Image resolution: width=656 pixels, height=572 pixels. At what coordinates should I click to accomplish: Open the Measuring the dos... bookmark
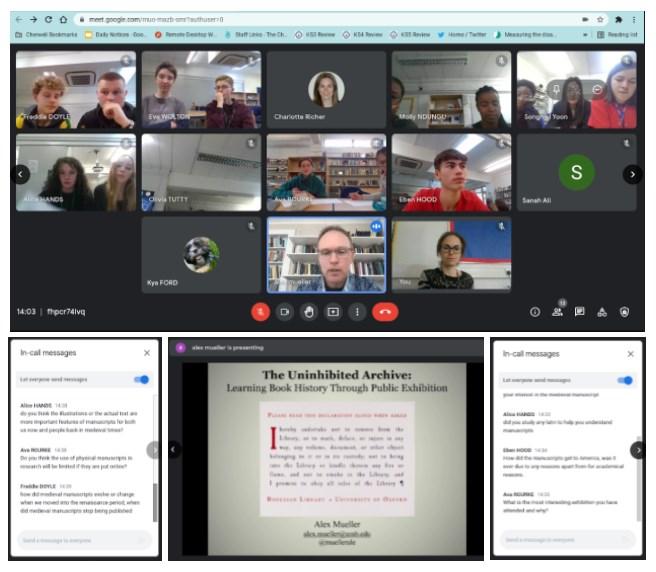coord(525,34)
